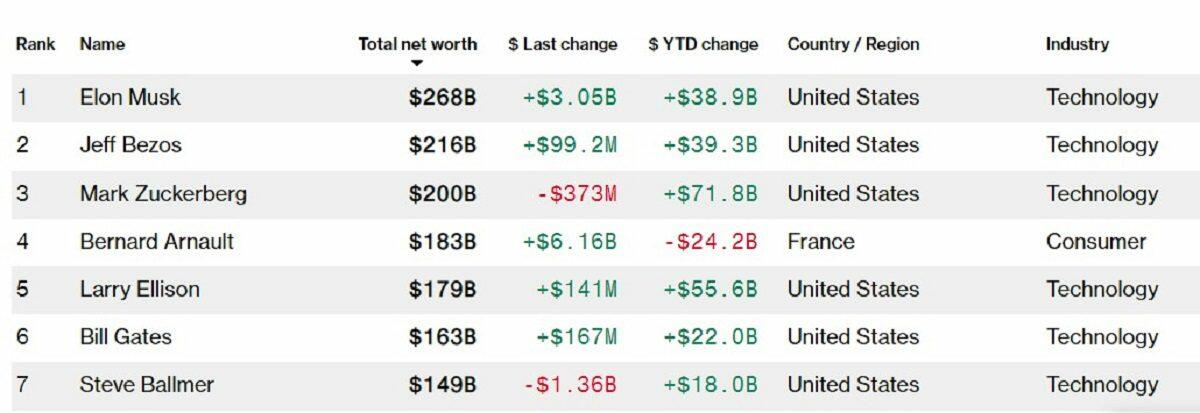This screenshot has height=413, width=1200.
Task: Open Bernard Arnault's profile
Action: coord(156,241)
